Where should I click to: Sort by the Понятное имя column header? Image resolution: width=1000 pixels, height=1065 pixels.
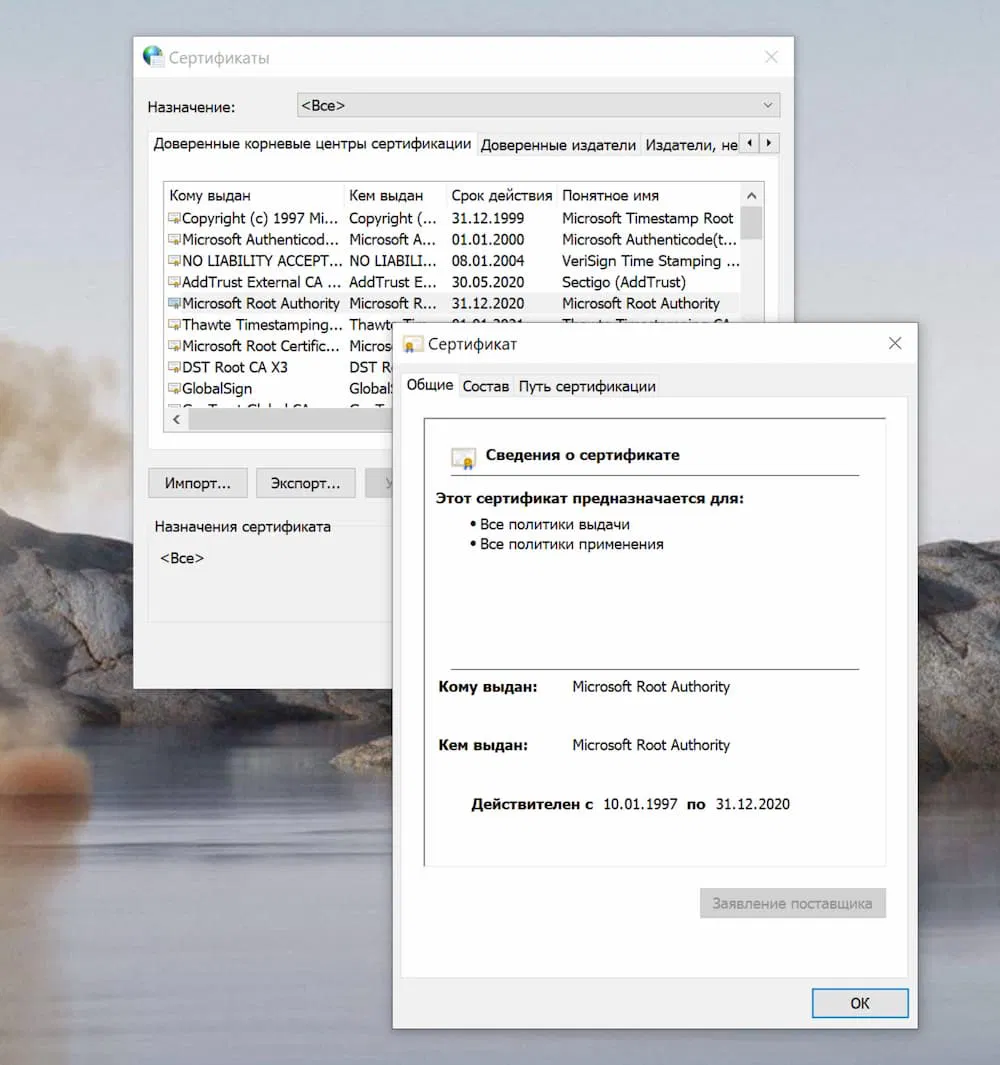point(648,196)
